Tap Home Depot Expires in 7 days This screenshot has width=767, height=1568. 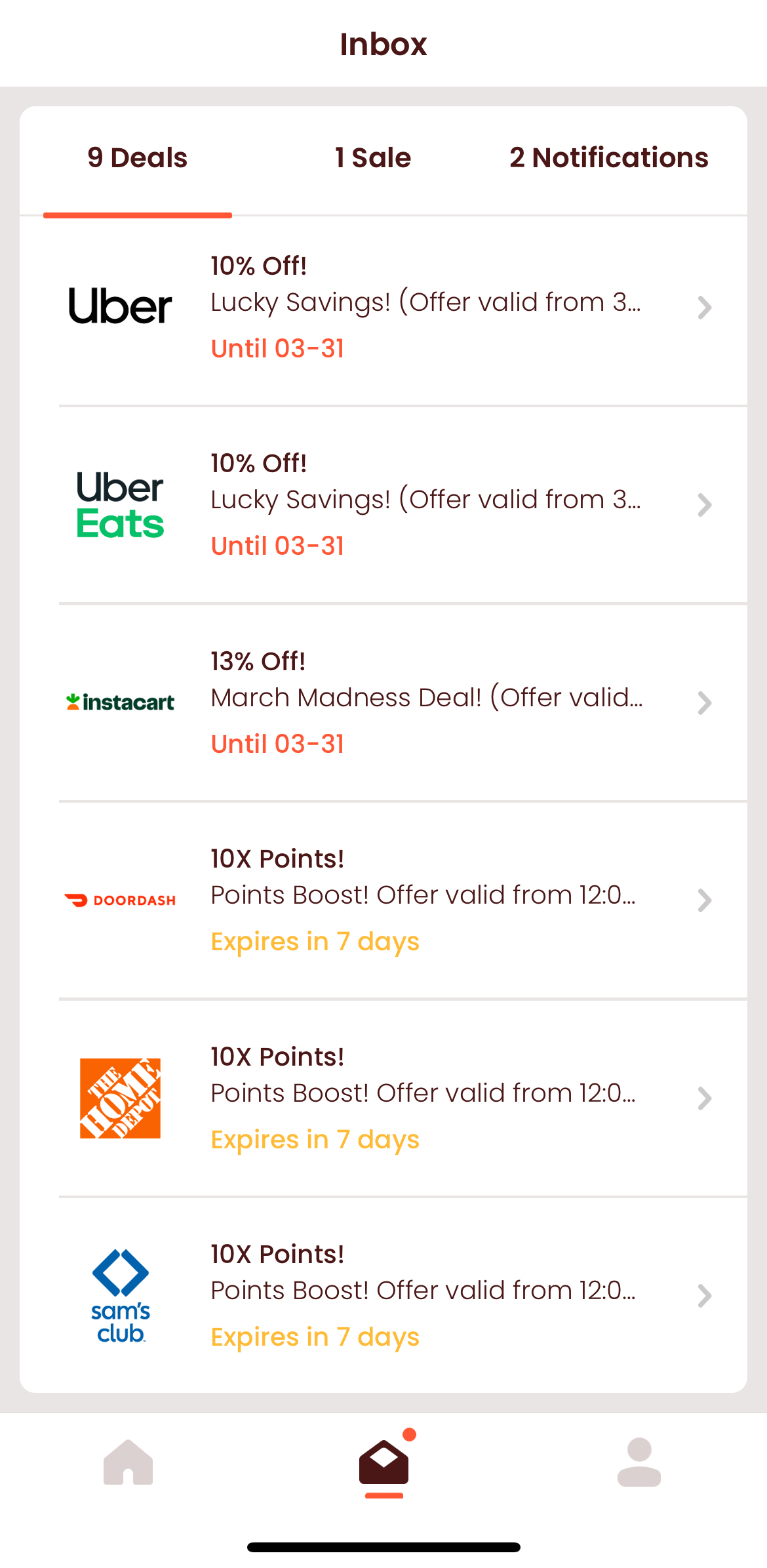coord(315,1140)
